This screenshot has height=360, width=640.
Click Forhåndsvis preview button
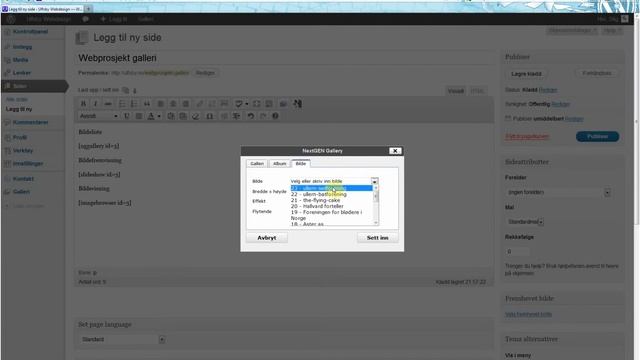597,73
